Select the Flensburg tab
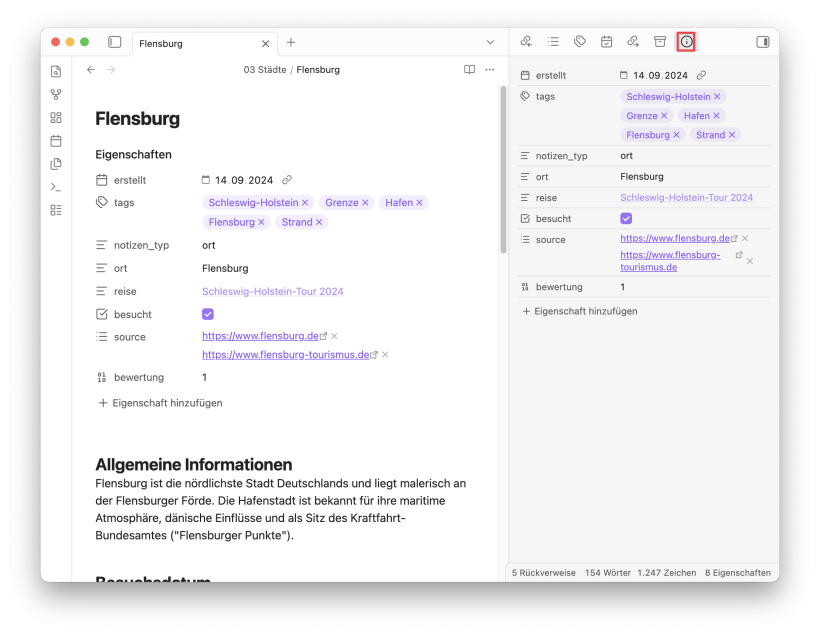Image resolution: width=820 pixels, height=635 pixels. (x=195, y=44)
